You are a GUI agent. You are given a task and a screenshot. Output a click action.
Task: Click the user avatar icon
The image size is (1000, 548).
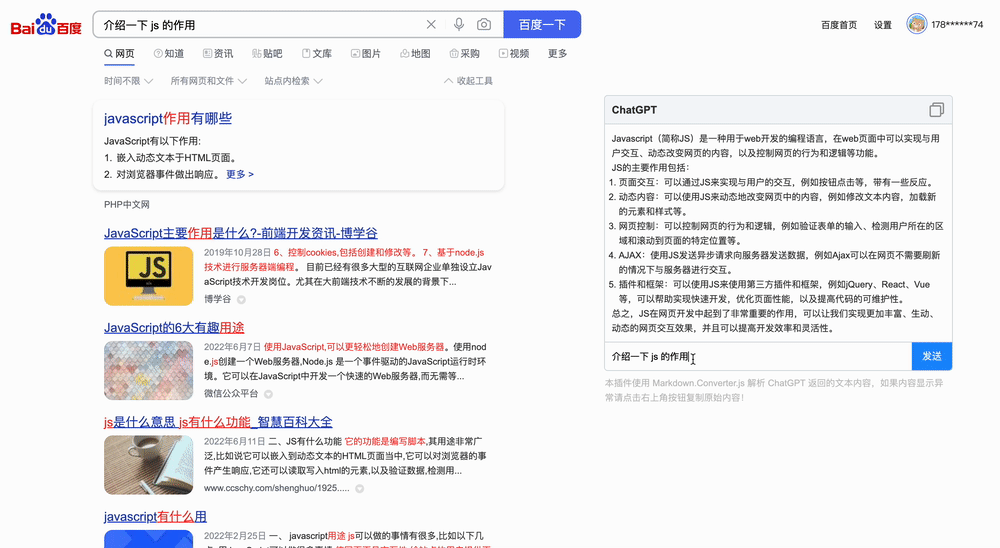(916, 24)
